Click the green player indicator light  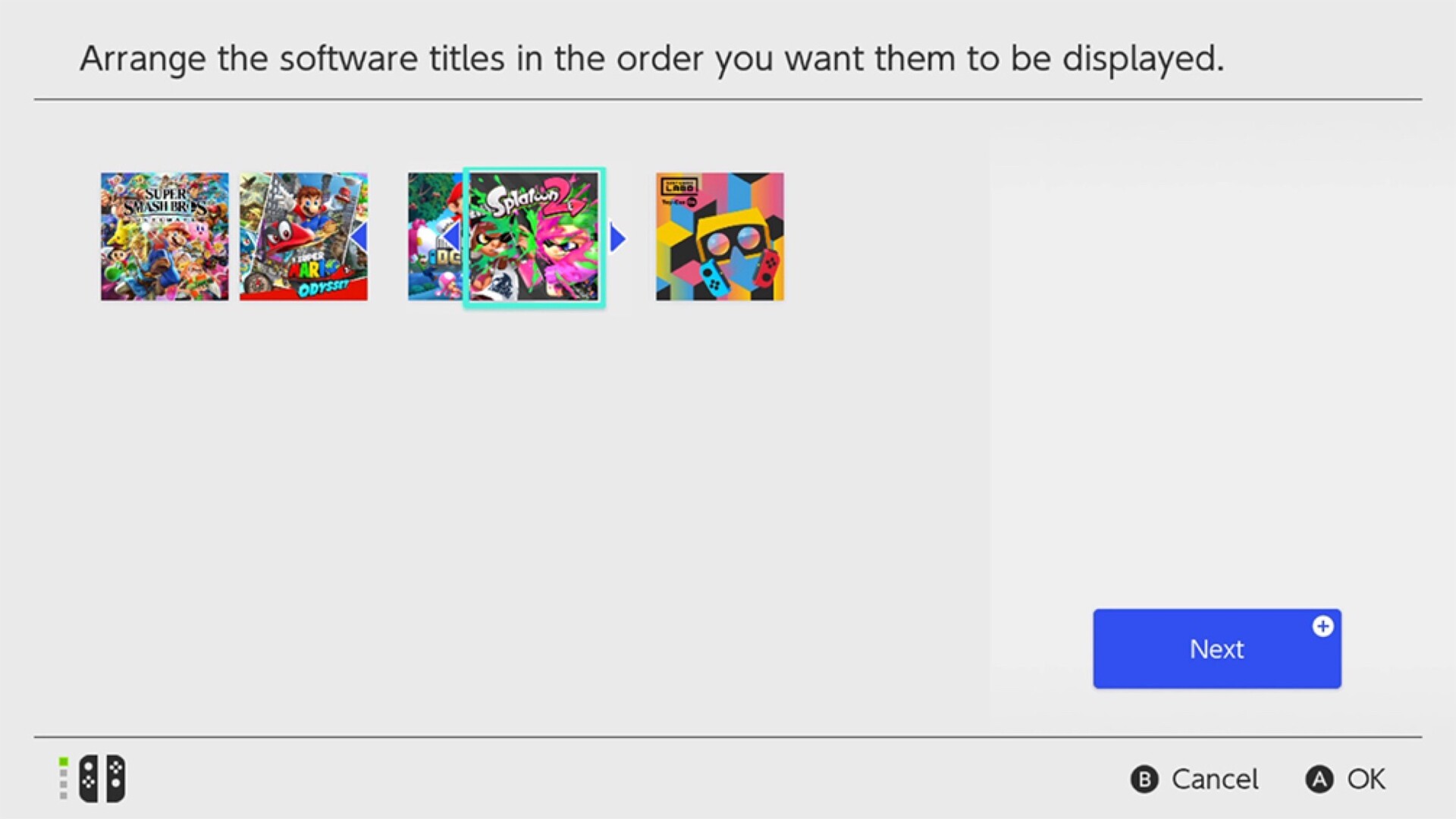64,761
